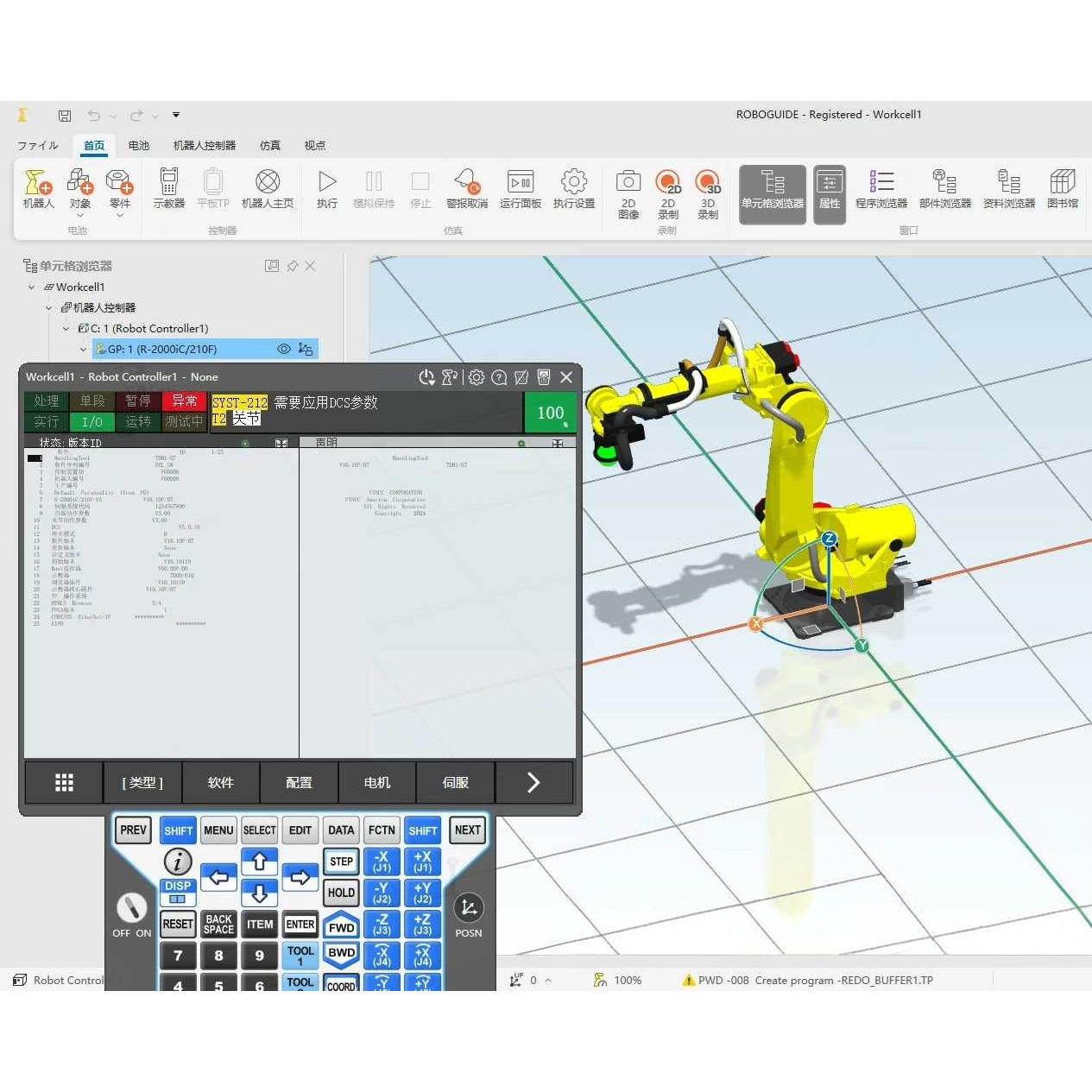Click the +X (J1) jog key
This screenshot has width=1092, height=1092.
(x=422, y=862)
